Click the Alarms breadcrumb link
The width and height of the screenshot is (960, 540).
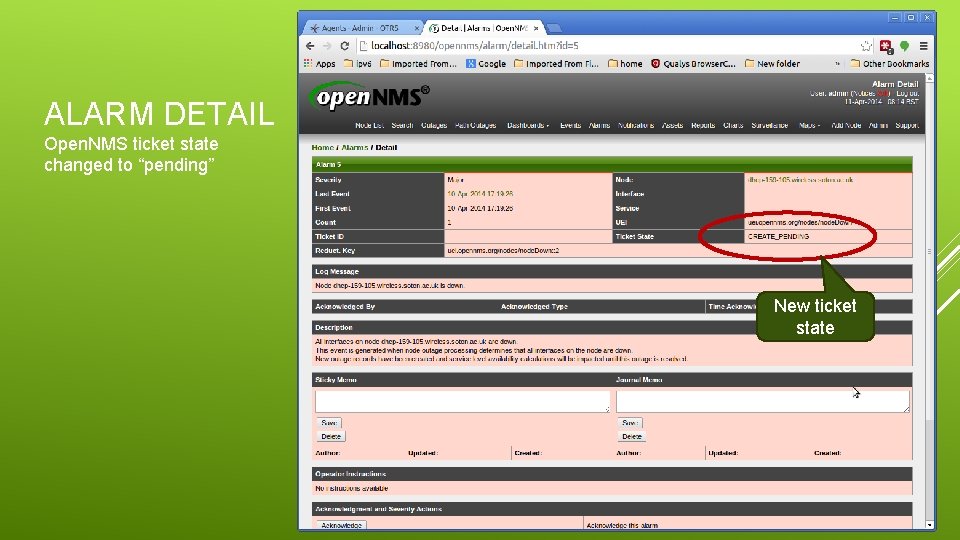pyautogui.click(x=354, y=148)
